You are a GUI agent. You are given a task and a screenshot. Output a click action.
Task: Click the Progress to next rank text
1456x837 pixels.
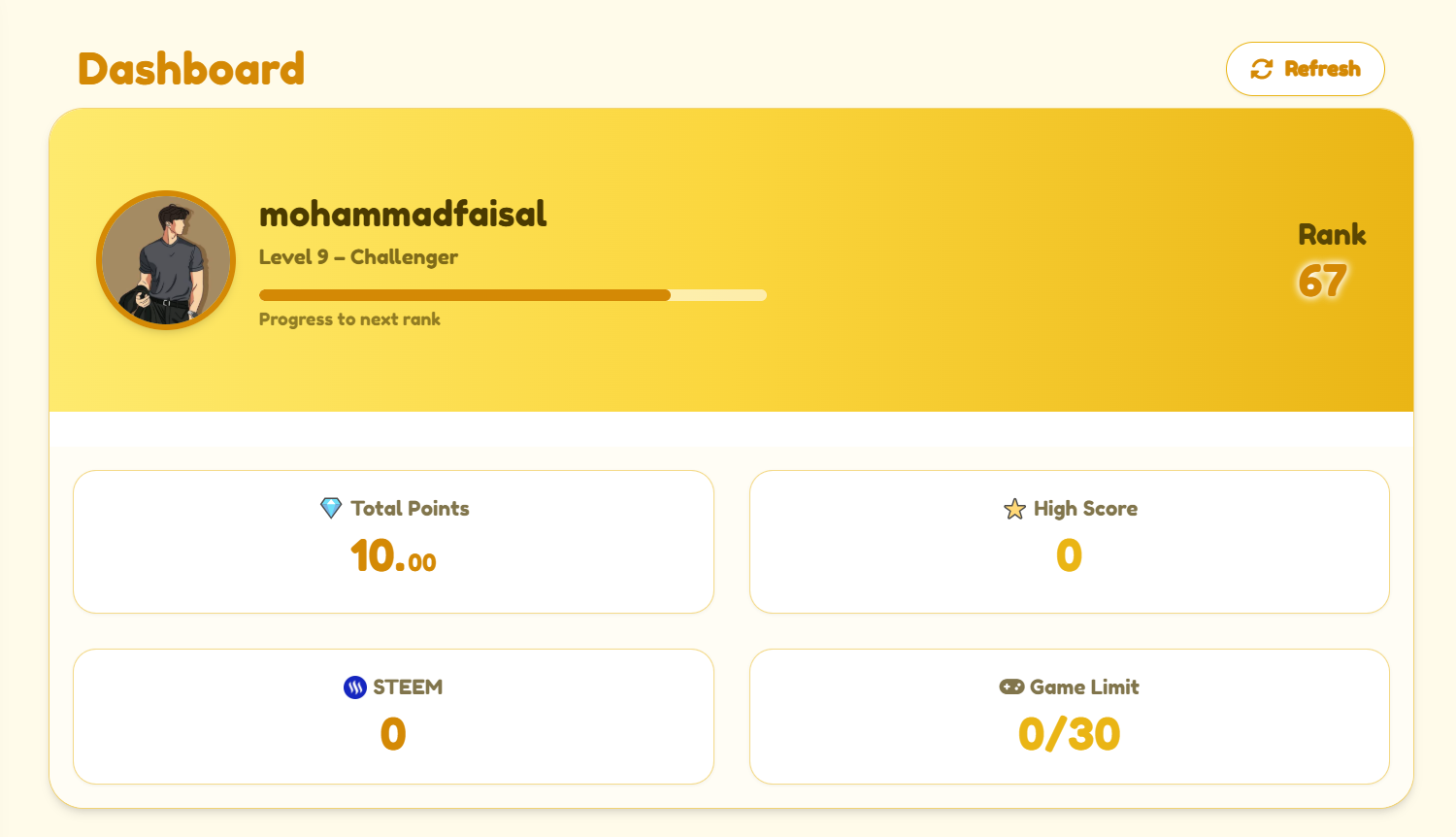tap(349, 319)
